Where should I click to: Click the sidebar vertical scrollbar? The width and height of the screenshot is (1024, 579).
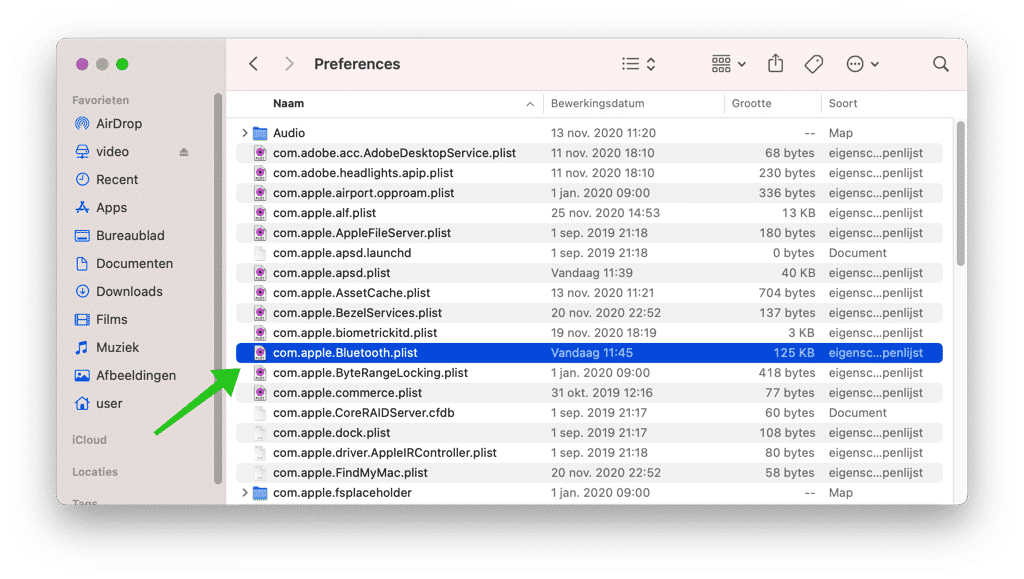tap(218, 289)
